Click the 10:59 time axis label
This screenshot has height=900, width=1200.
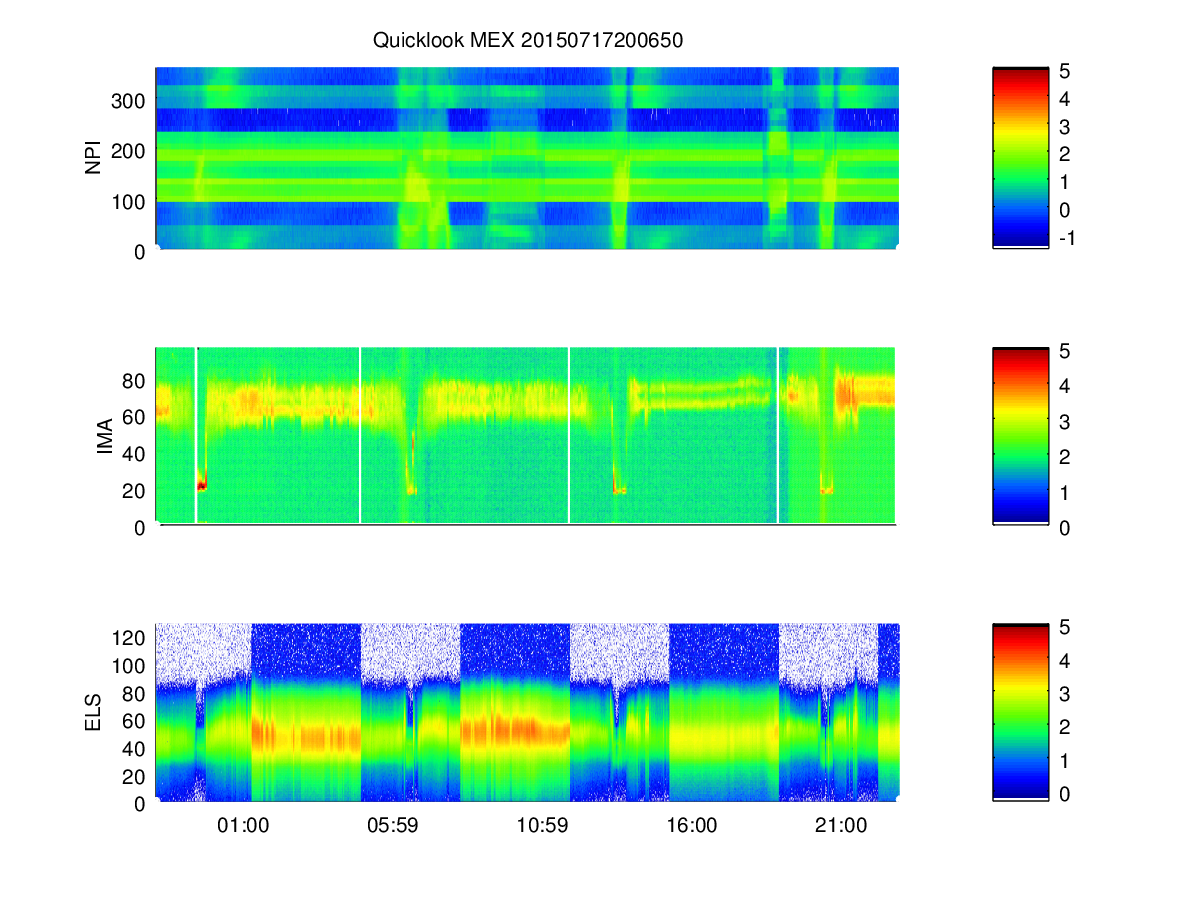coord(543,826)
